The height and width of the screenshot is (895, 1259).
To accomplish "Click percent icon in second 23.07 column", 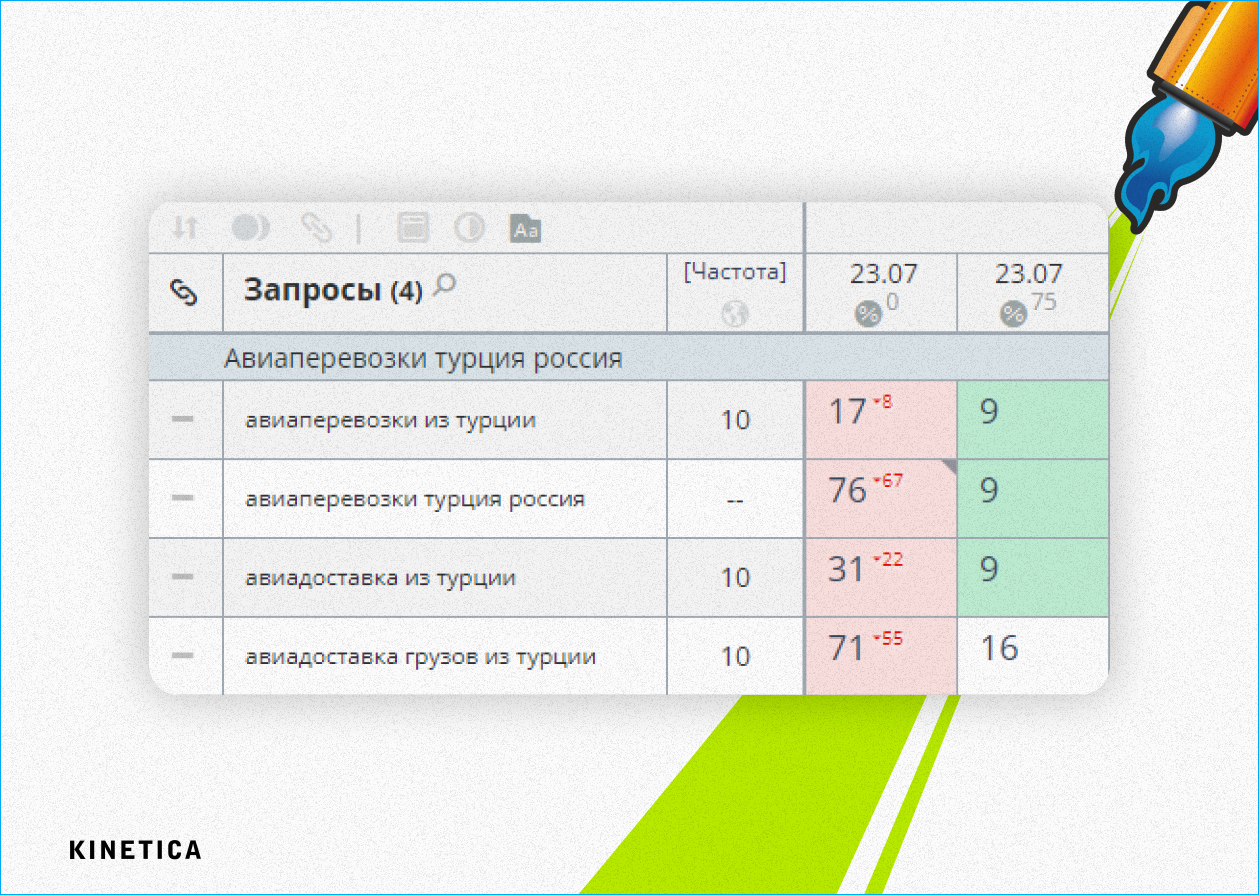I will point(1013,314).
